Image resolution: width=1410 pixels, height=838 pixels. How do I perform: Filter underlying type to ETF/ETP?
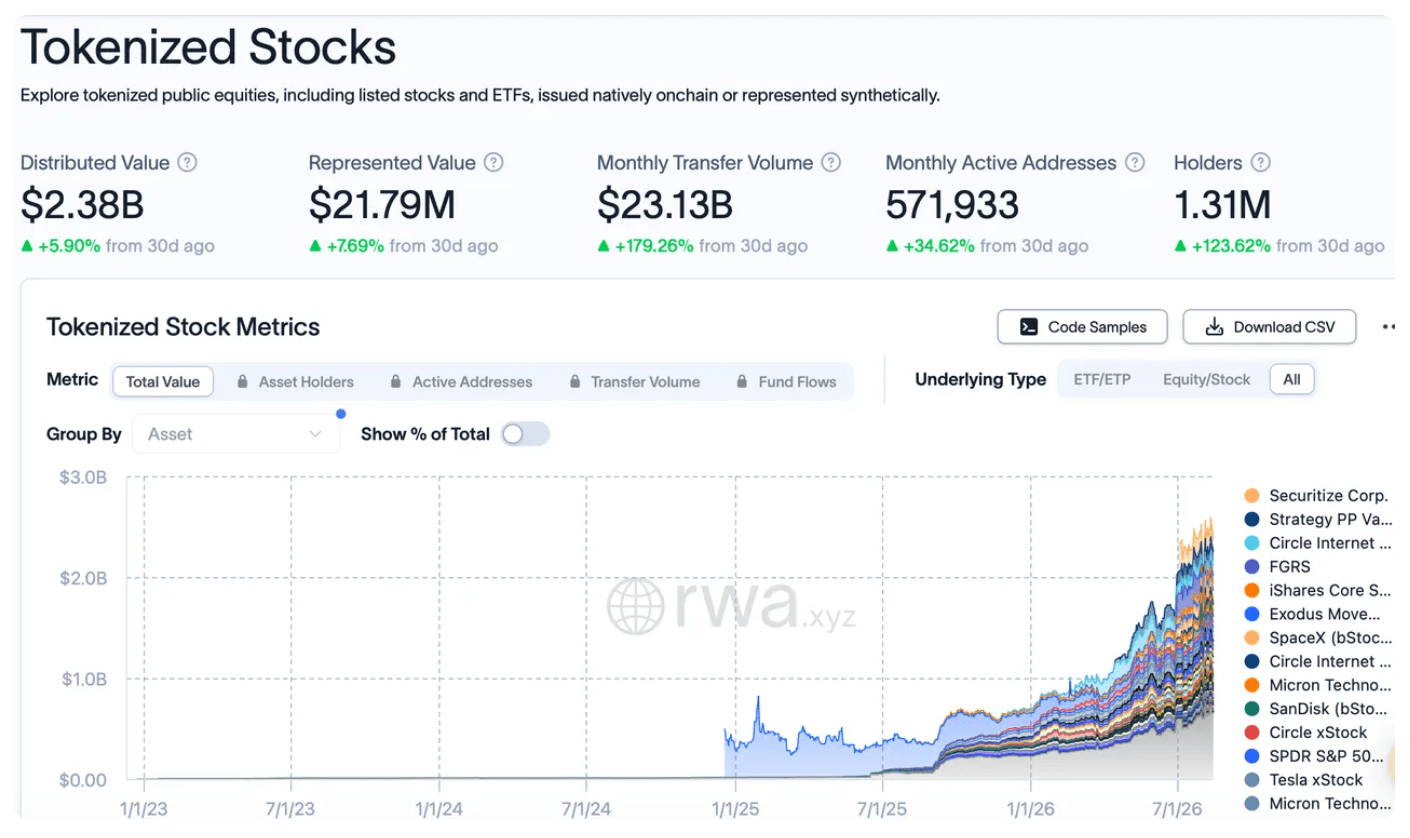point(1102,380)
